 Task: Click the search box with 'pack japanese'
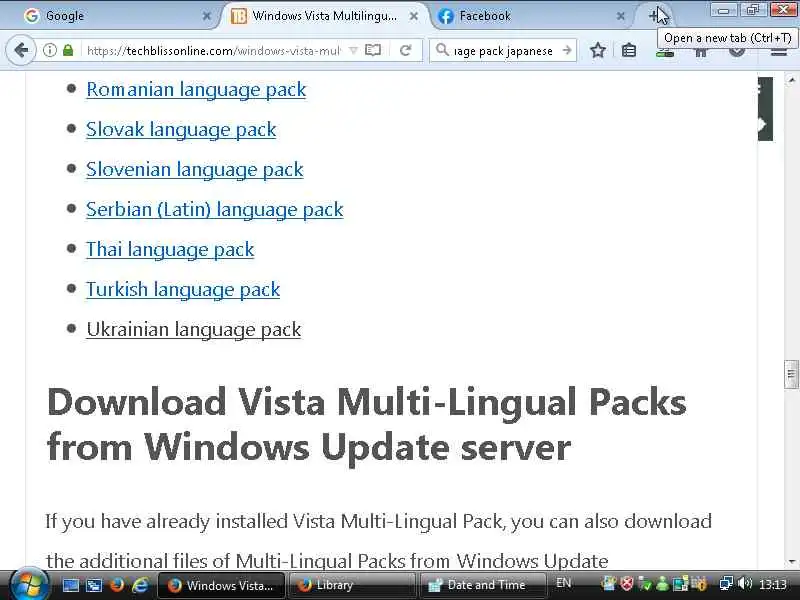click(x=503, y=51)
